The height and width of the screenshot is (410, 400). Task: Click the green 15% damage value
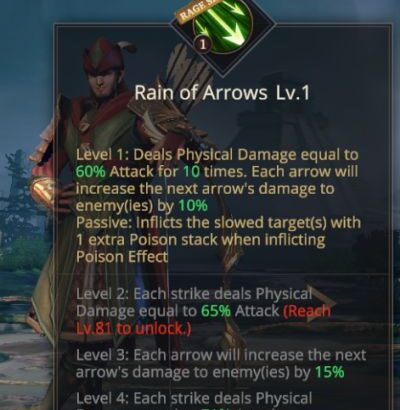[329, 372]
